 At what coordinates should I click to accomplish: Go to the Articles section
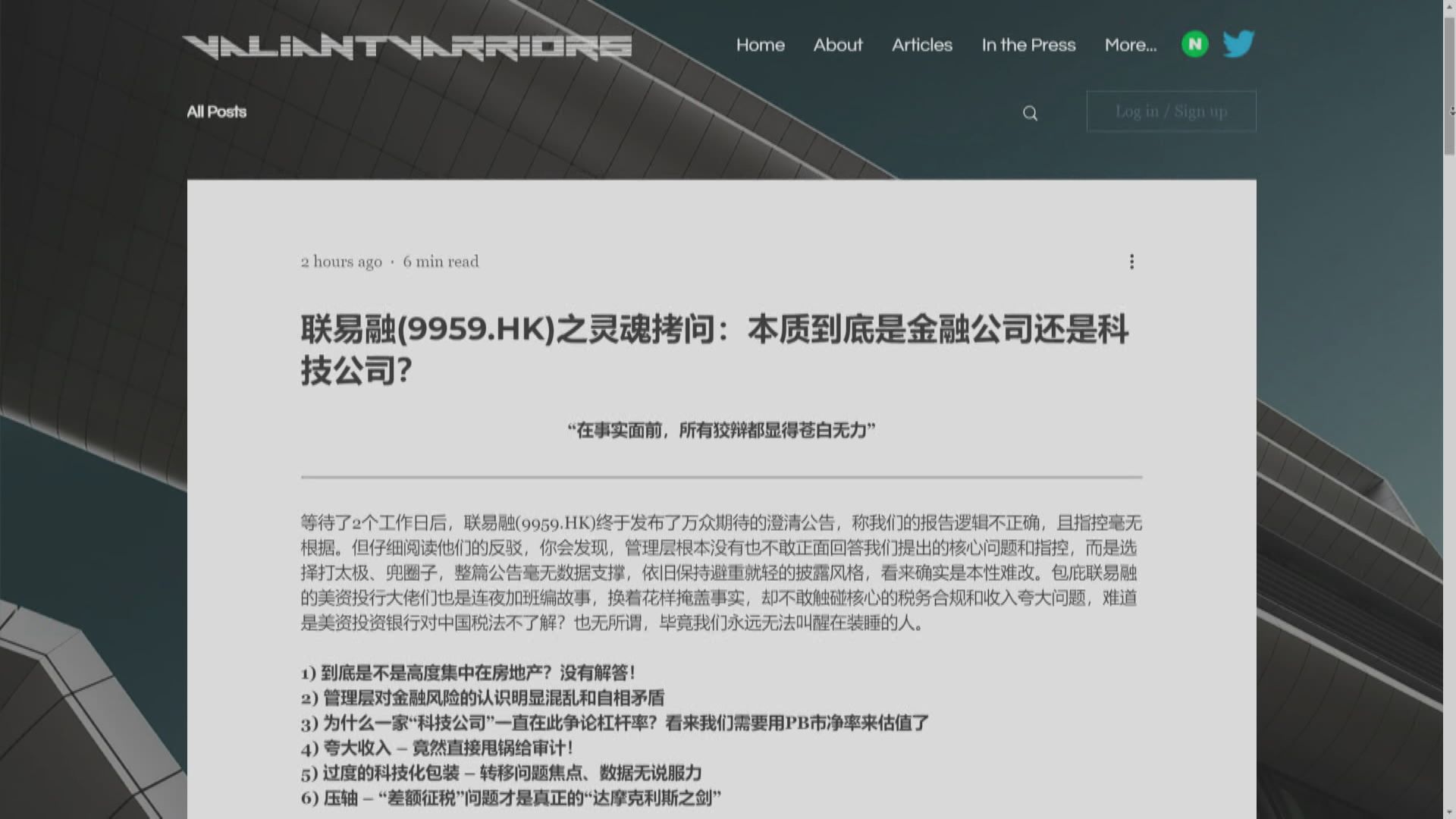pyautogui.click(x=922, y=45)
